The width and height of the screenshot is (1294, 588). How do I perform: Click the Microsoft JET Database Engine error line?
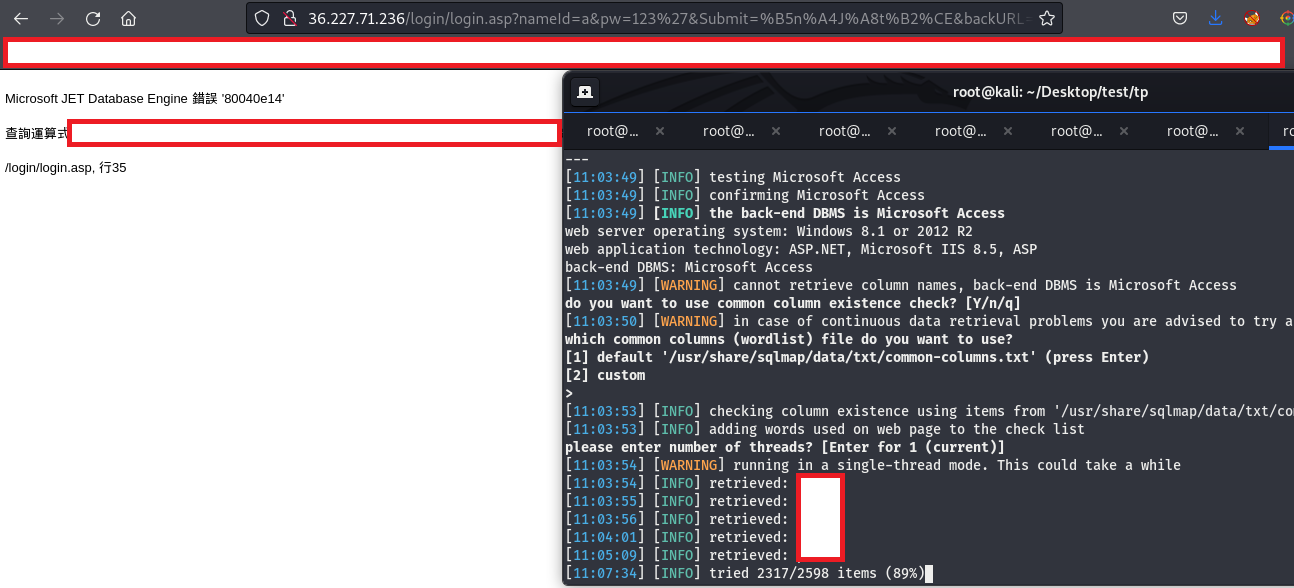(x=145, y=98)
